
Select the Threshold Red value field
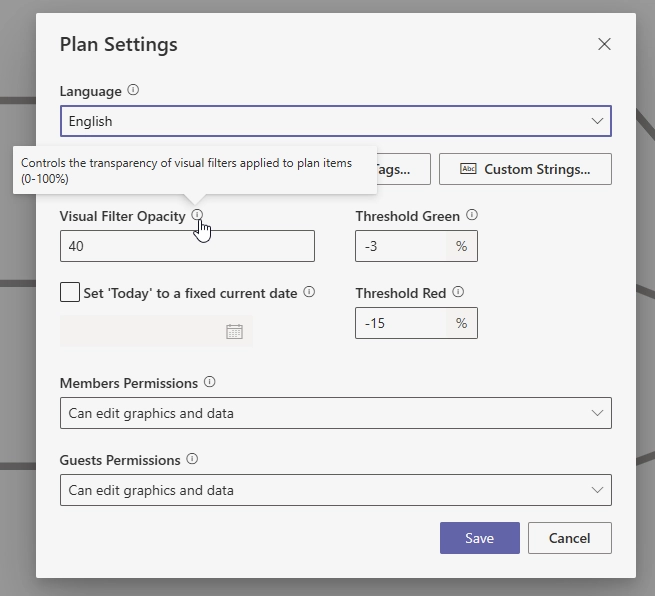400,323
